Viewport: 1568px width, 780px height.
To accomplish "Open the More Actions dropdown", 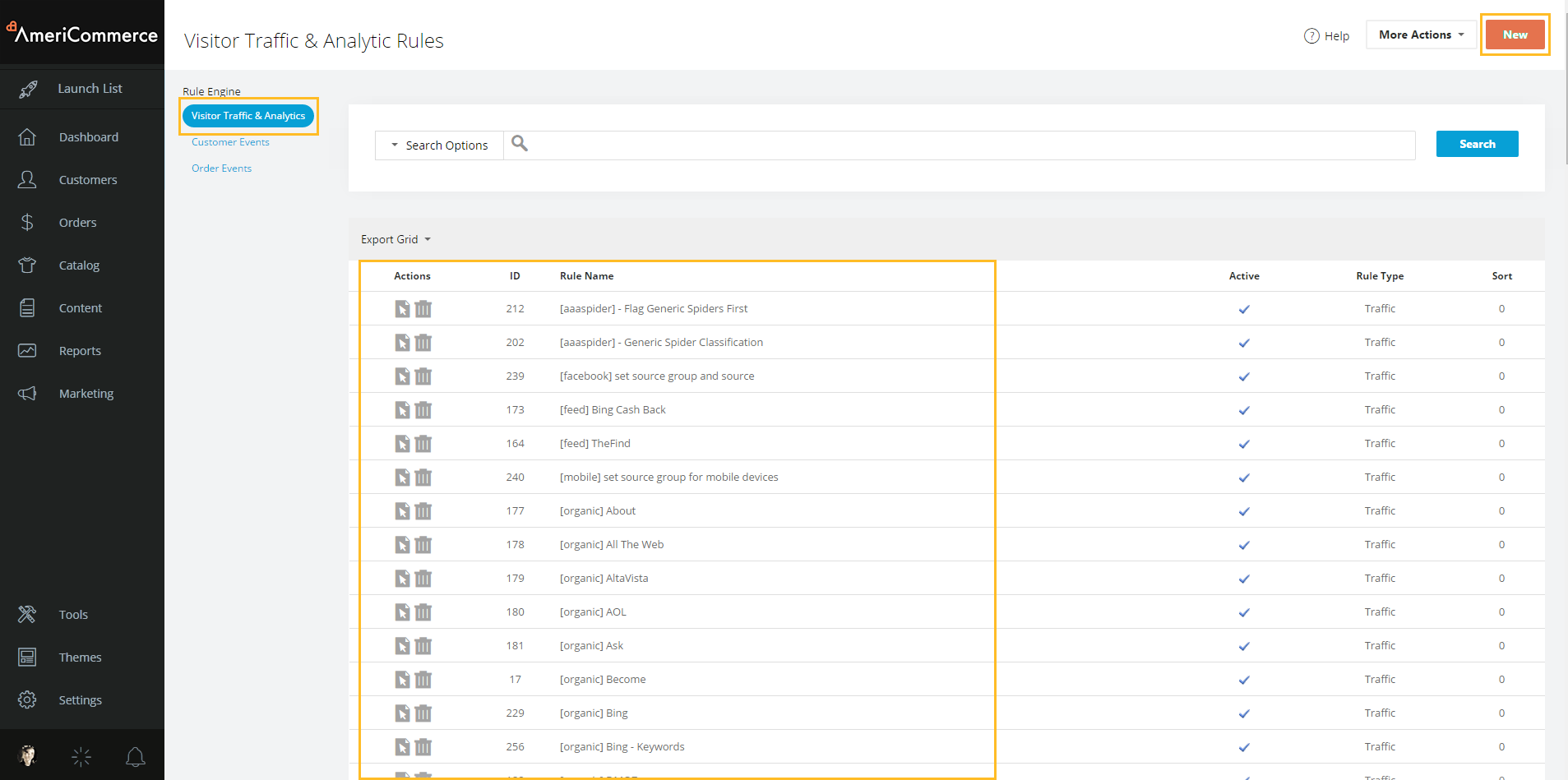I will click(1421, 35).
